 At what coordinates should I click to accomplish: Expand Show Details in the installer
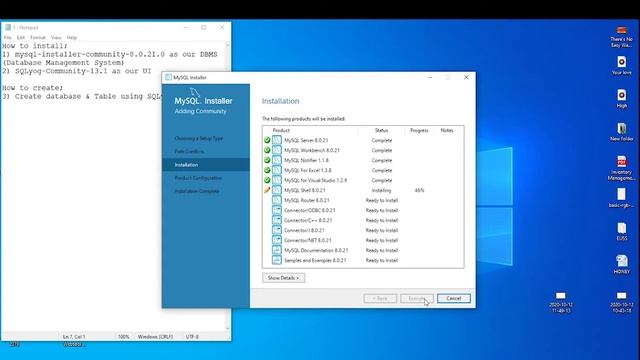tap(283, 278)
